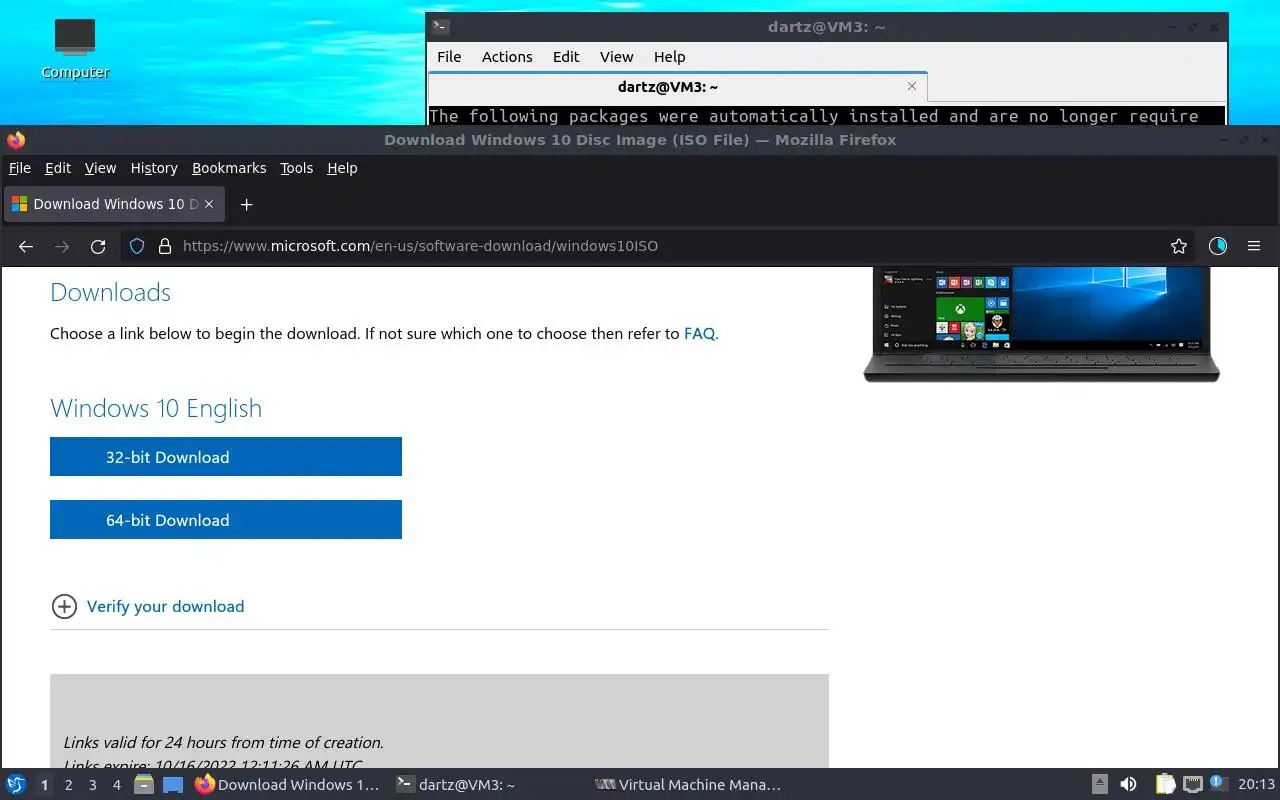Image resolution: width=1280 pixels, height=800 pixels.
Task: Click the Windows 10 English heading
Action: [156, 408]
